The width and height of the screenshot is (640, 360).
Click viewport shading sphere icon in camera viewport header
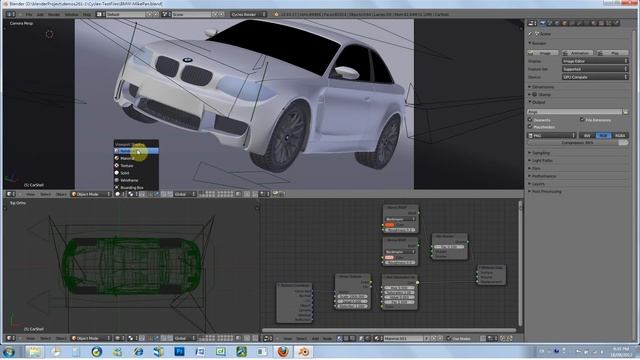click(118, 194)
